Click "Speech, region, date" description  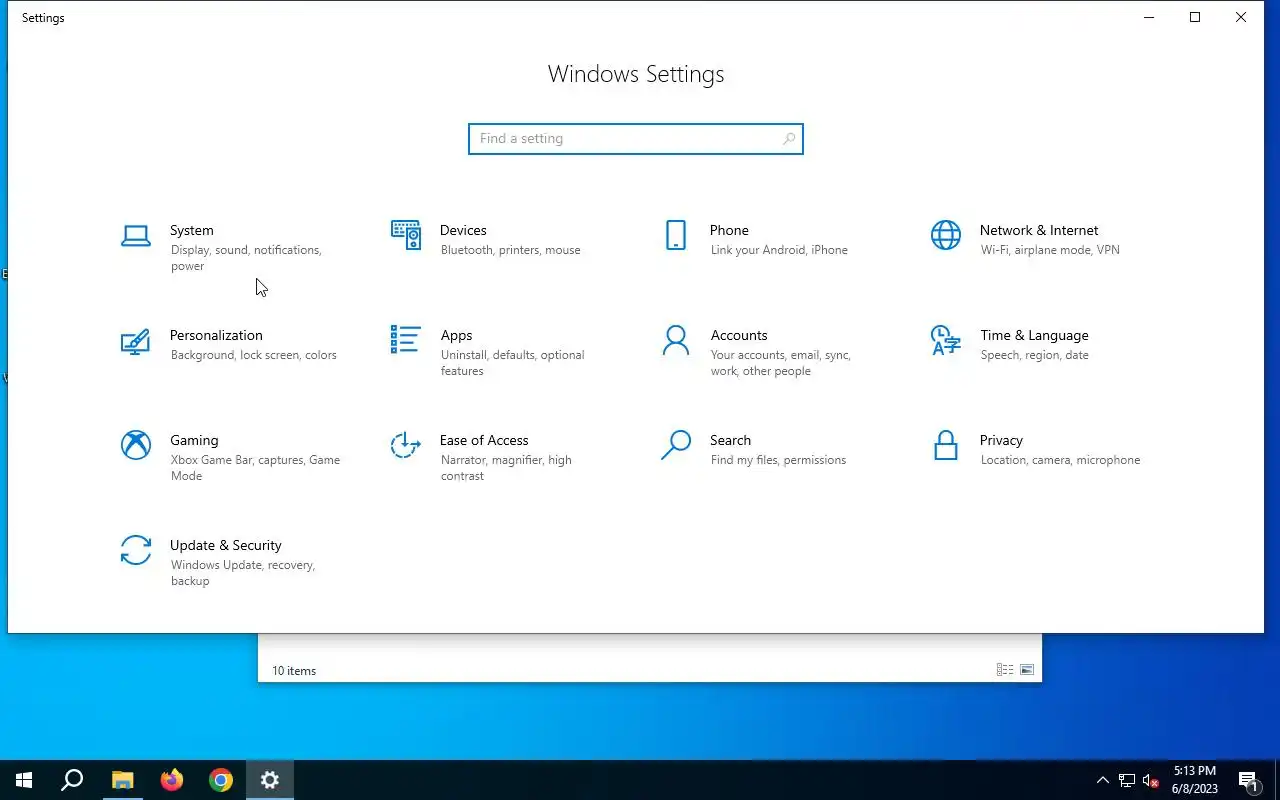coord(1035,355)
